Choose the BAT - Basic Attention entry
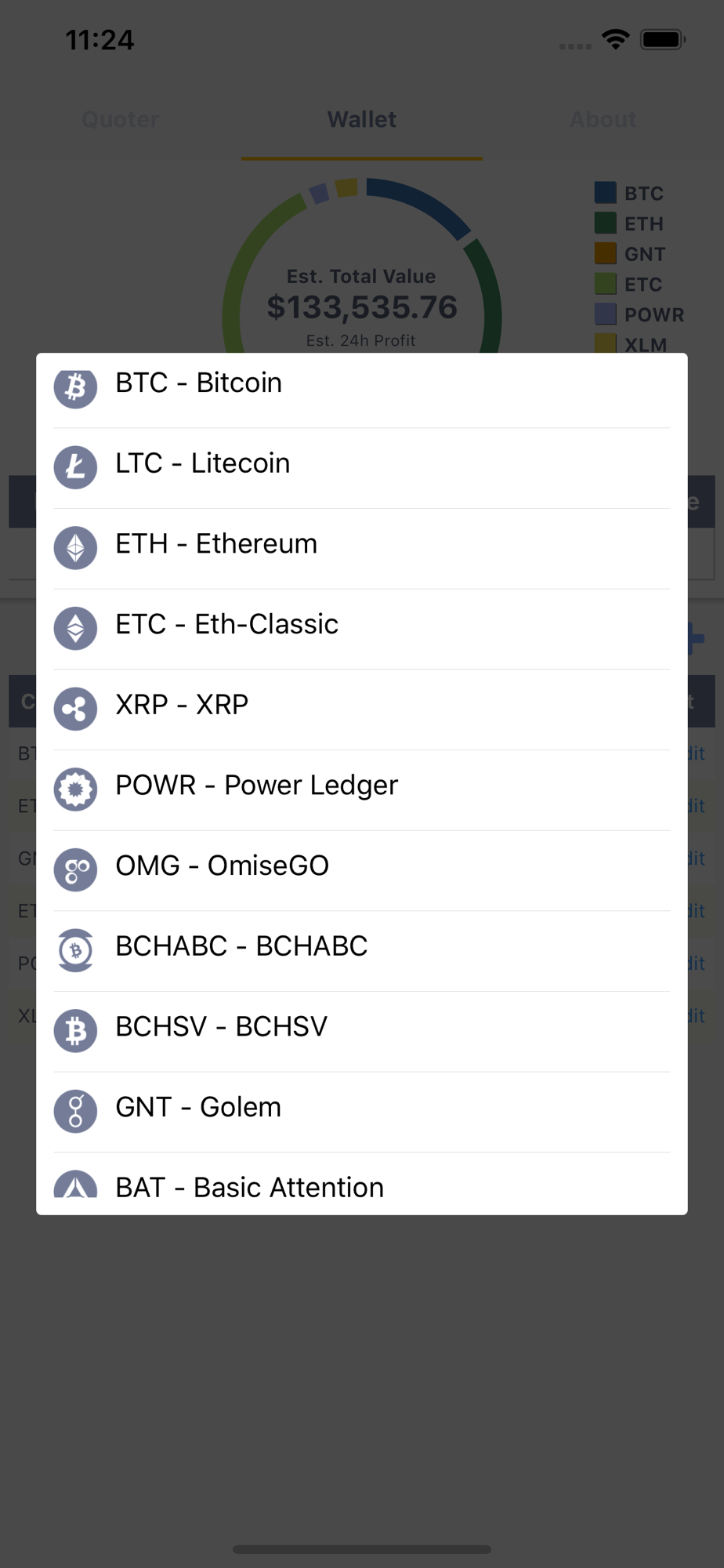Image resolution: width=724 pixels, height=1568 pixels. 250,1187
